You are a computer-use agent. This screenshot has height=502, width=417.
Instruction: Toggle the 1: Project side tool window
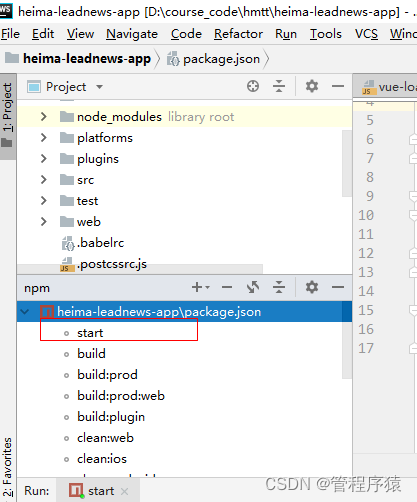pos(8,115)
